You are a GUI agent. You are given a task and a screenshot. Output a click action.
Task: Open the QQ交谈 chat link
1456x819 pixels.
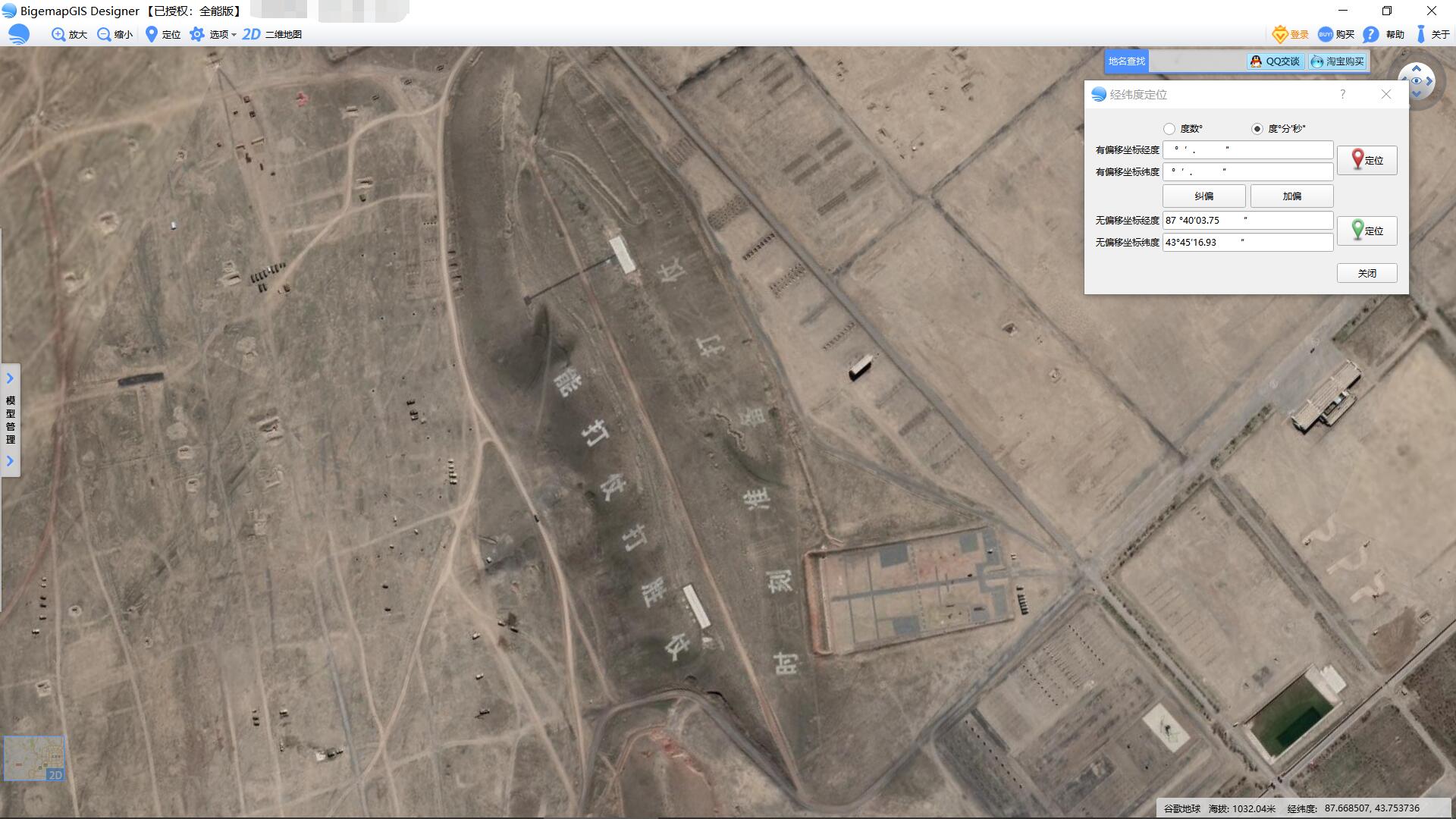coord(1276,61)
